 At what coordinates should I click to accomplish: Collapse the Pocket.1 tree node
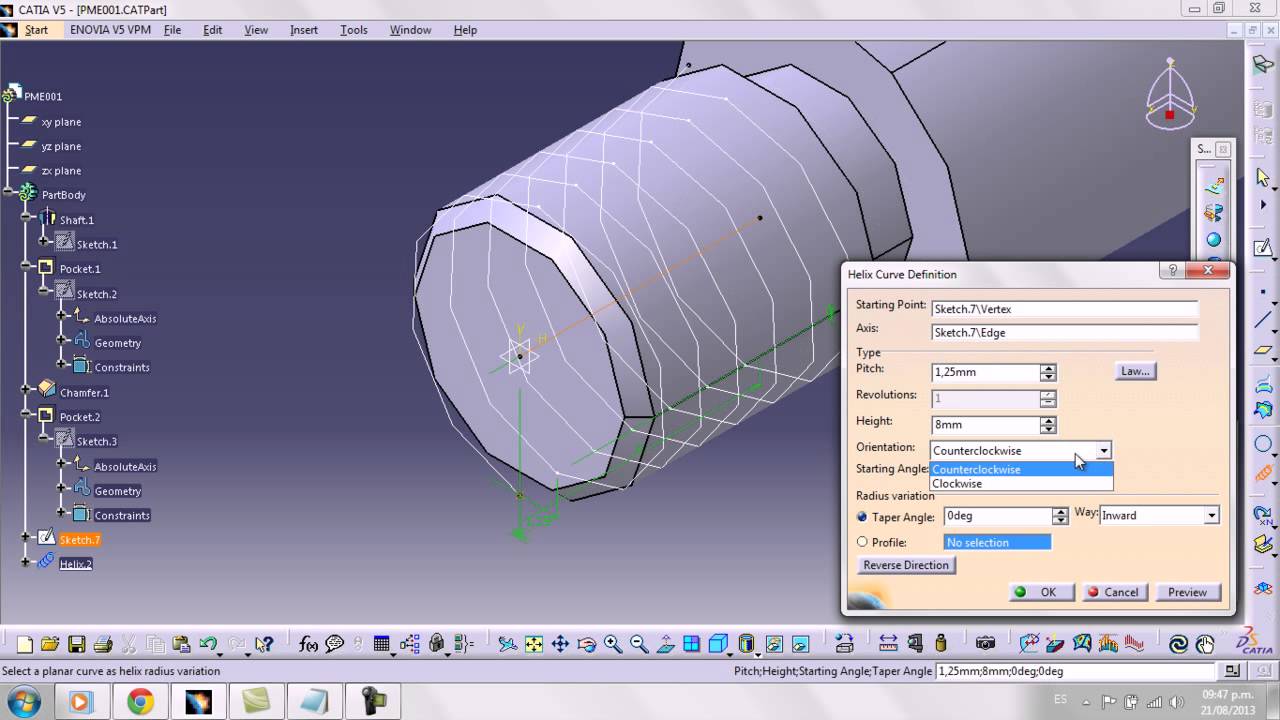[26, 268]
